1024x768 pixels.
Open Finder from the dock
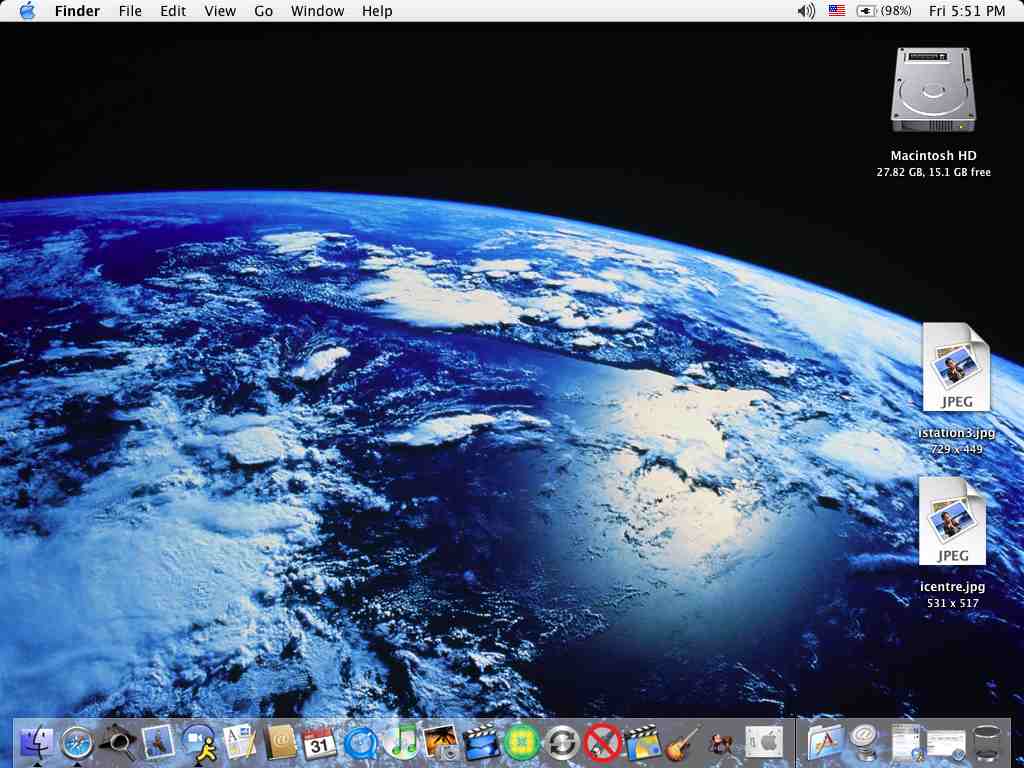pyautogui.click(x=36, y=743)
